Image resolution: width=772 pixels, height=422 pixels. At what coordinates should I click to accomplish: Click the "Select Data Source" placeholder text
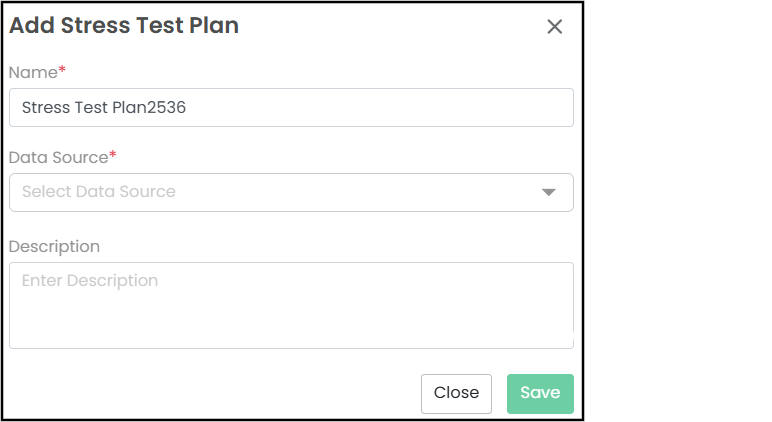pos(98,192)
